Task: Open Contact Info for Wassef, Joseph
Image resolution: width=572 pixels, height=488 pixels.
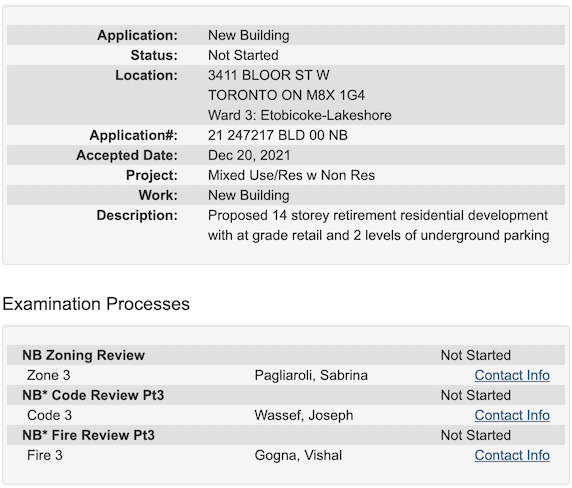Action: tap(512, 415)
